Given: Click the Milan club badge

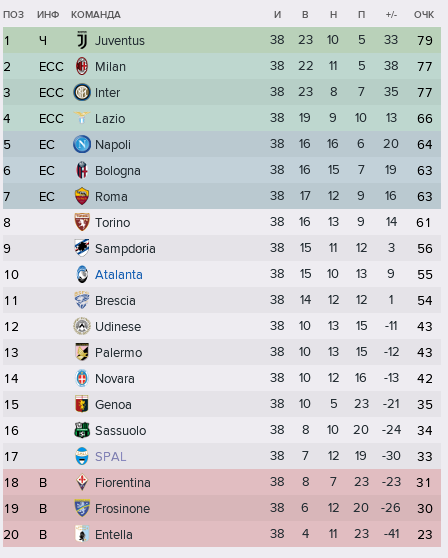Looking at the screenshot, I should pyautogui.click(x=82, y=66).
